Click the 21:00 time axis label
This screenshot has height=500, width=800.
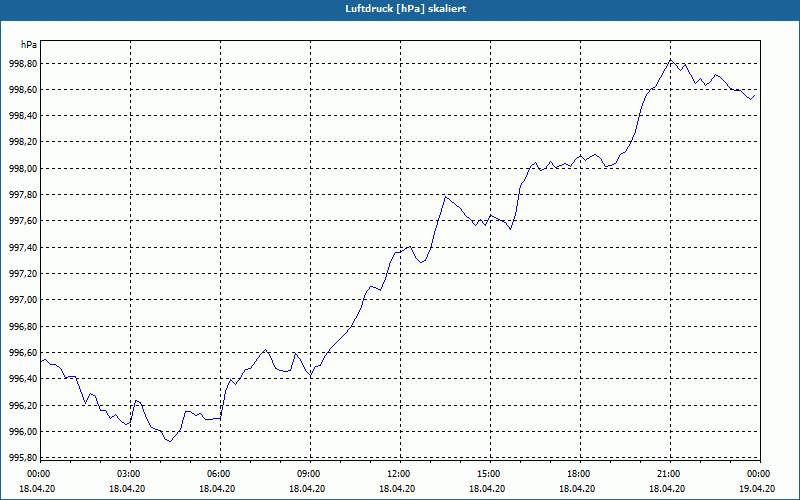(670, 474)
